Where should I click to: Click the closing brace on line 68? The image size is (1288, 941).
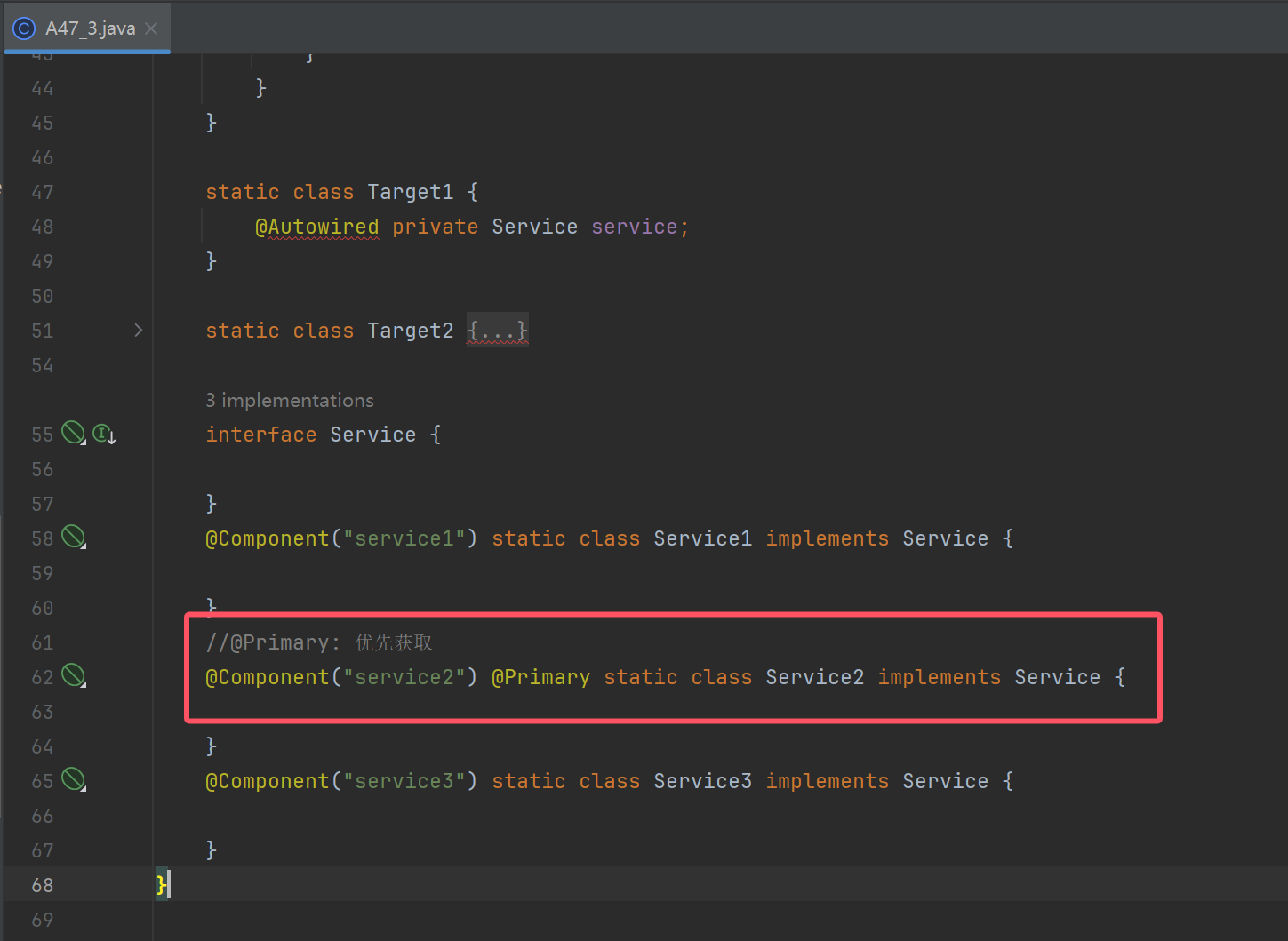click(162, 884)
